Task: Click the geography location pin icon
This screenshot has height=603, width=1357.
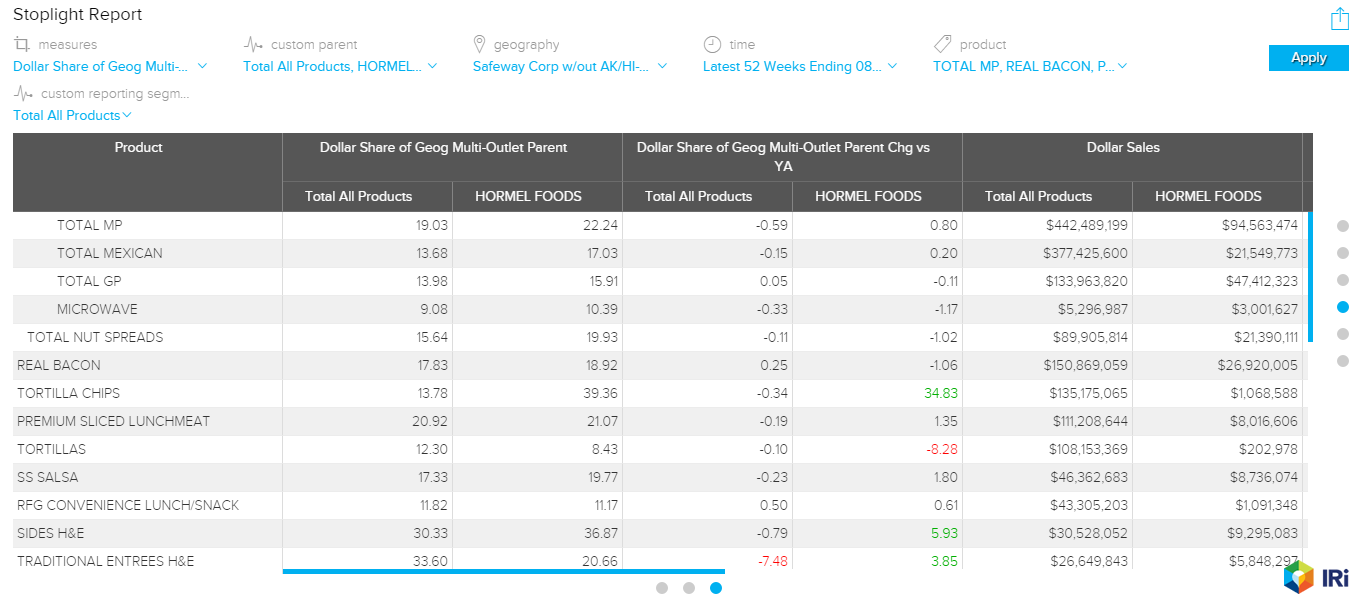Action: (x=479, y=44)
